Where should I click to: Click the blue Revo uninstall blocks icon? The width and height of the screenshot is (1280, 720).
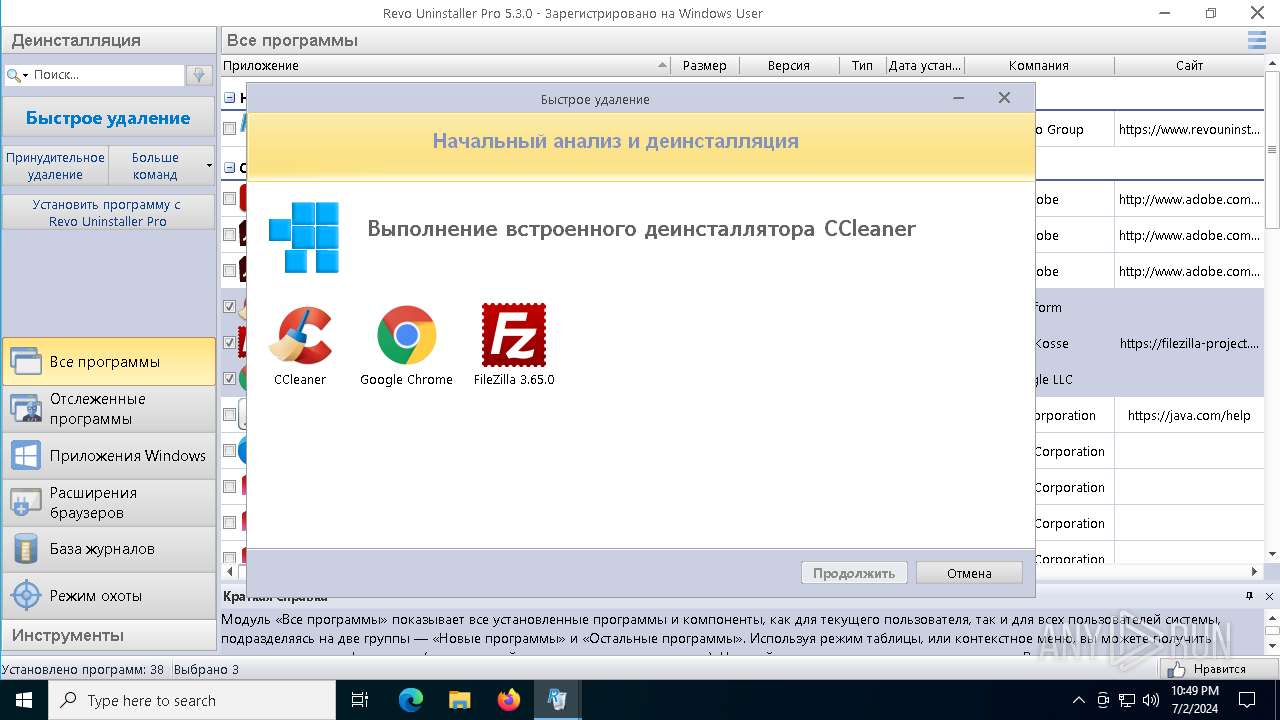304,237
